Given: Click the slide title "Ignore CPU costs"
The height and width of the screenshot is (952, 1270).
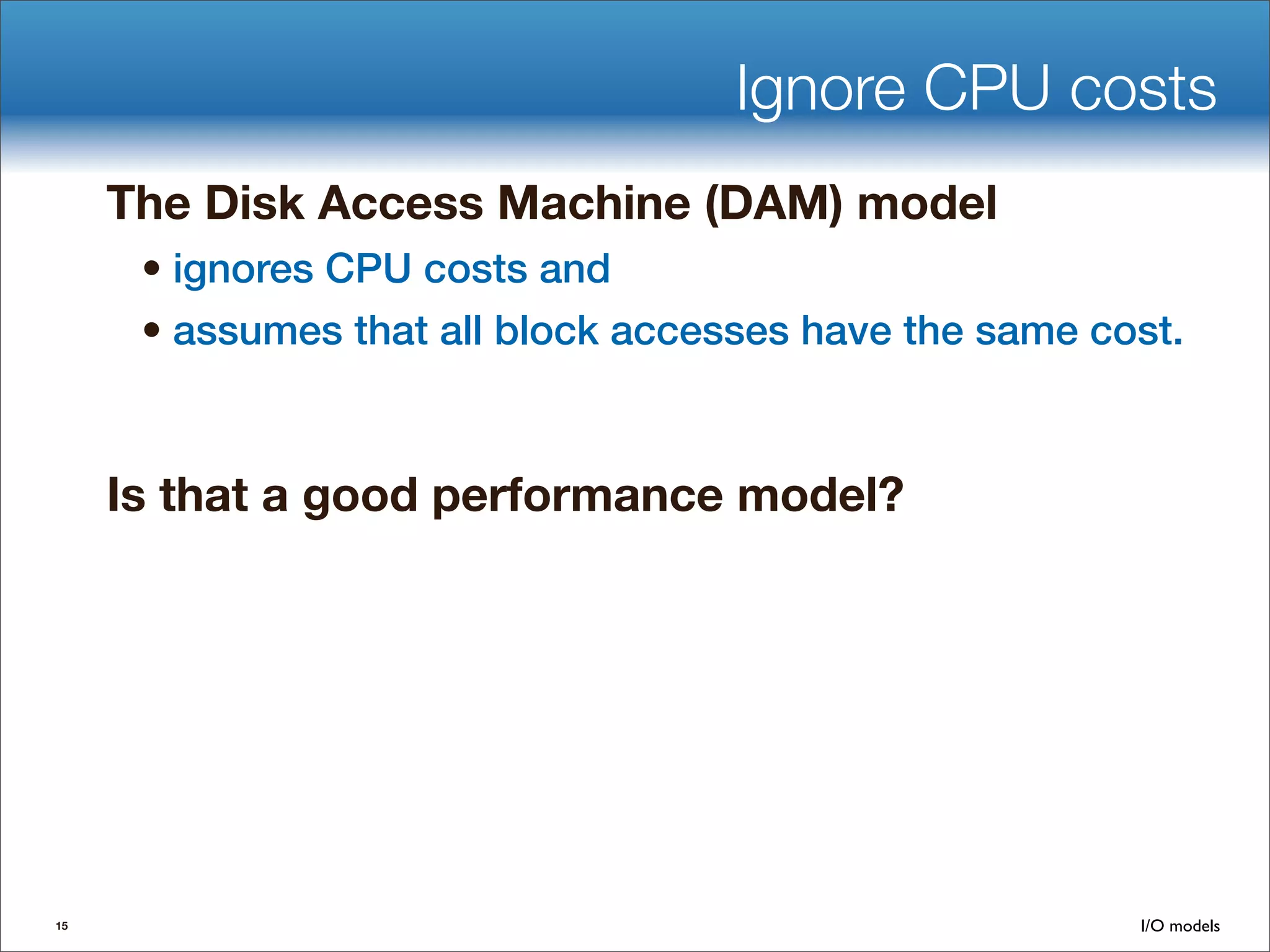Looking at the screenshot, I should pos(976,90).
